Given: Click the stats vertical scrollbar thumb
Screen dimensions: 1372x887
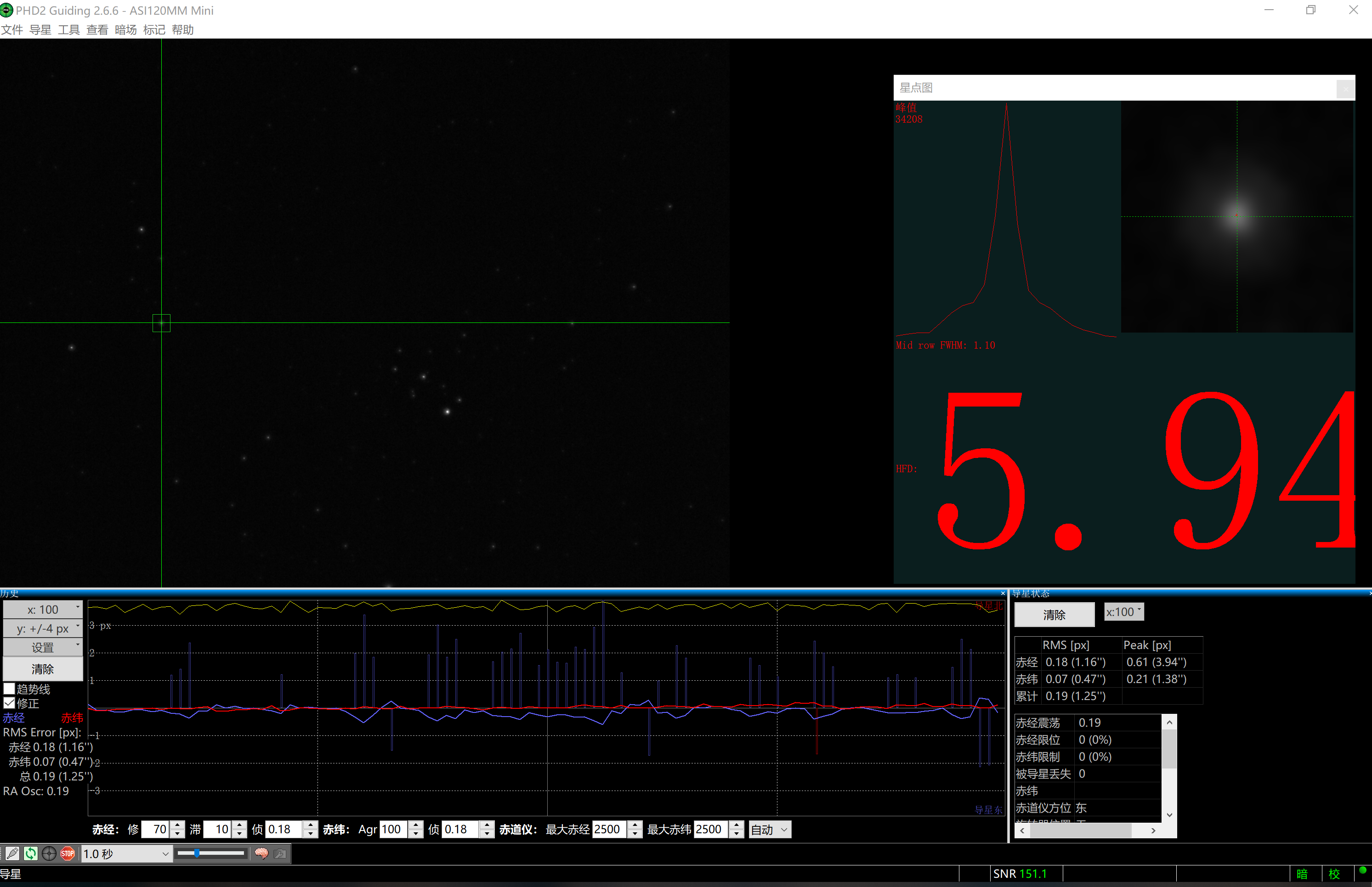Looking at the screenshot, I should point(1169,749).
